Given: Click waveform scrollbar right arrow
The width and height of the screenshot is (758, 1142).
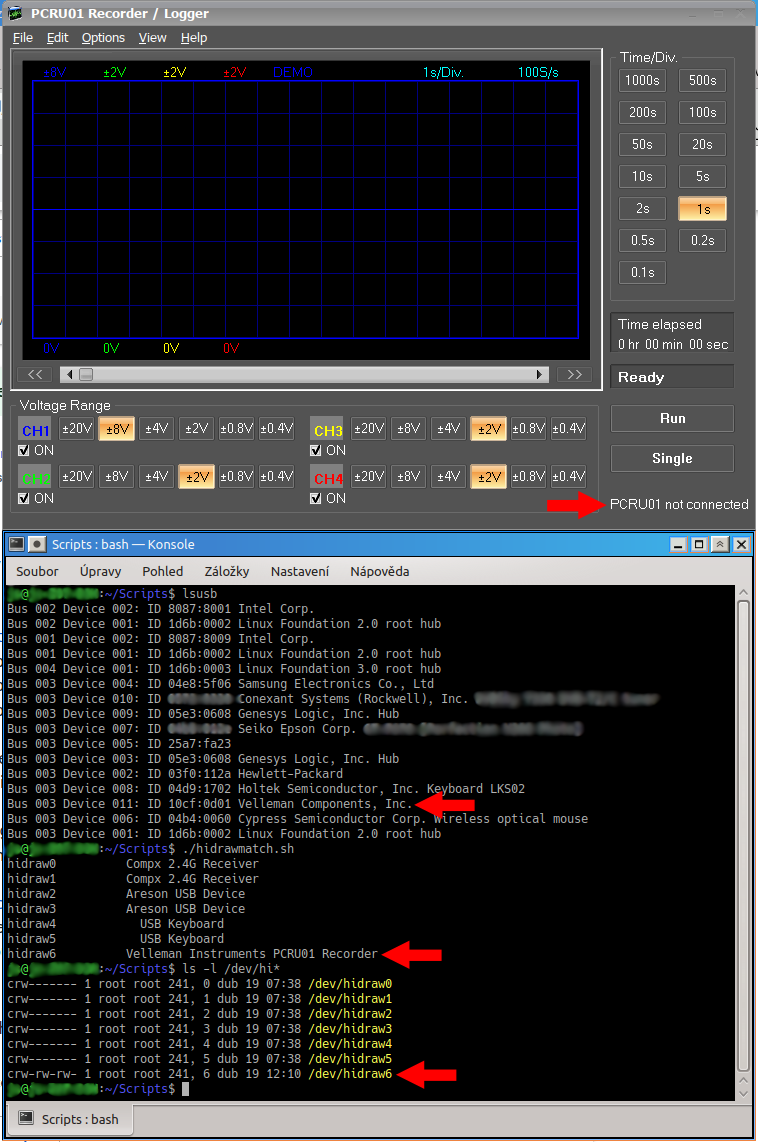Looking at the screenshot, I should (540, 374).
